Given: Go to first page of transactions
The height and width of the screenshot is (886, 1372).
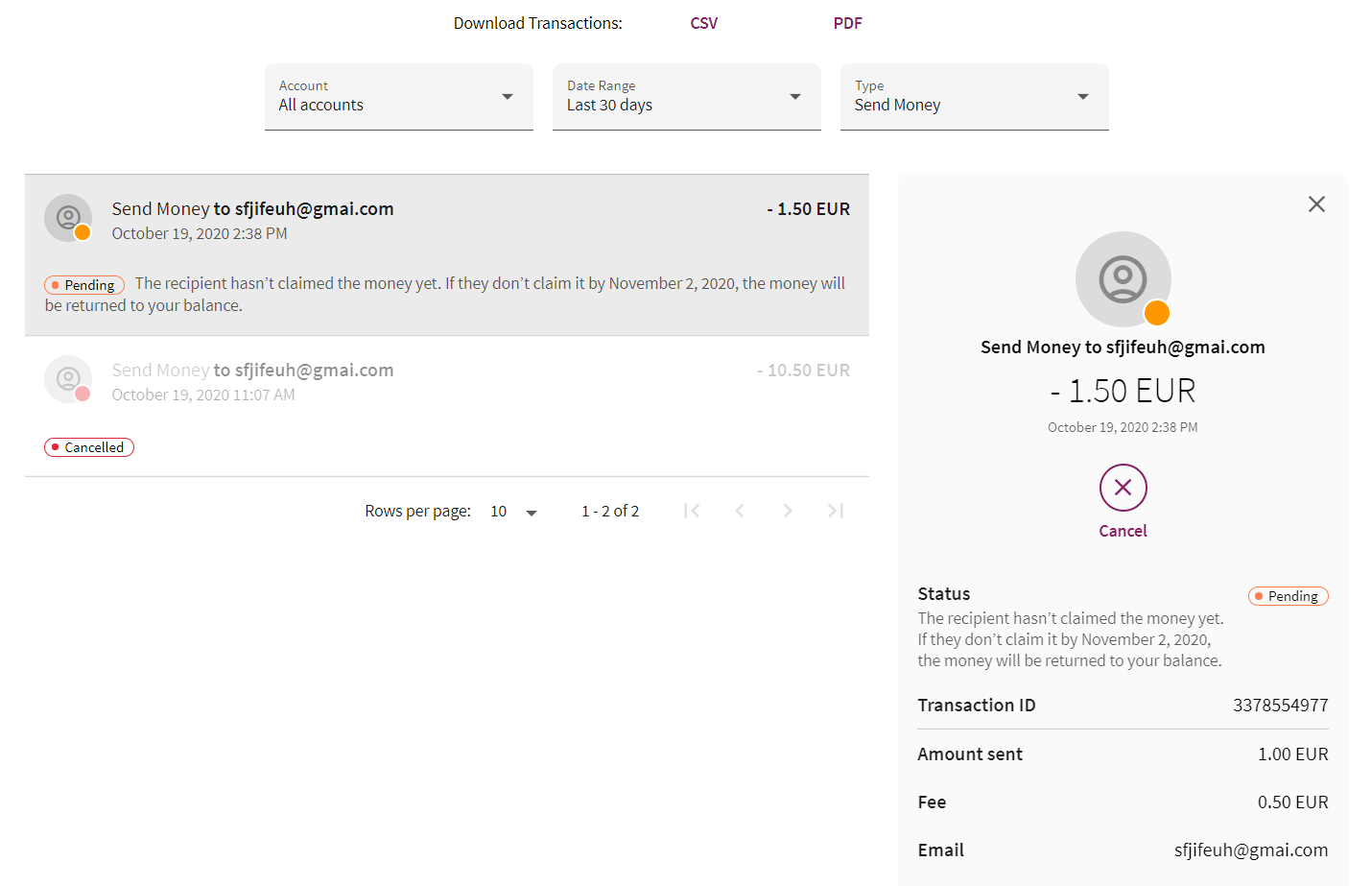Looking at the screenshot, I should 692,511.
